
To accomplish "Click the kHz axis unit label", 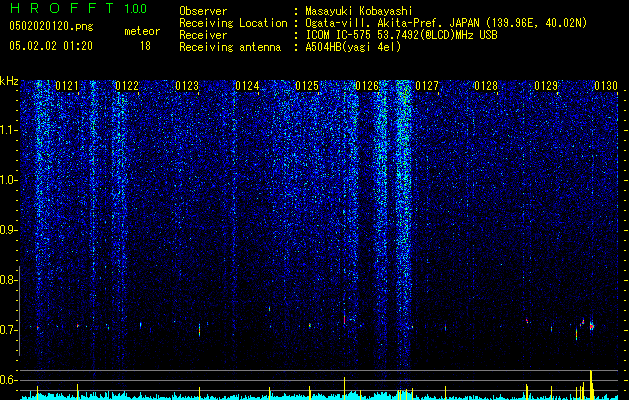I will click(9, 81).
